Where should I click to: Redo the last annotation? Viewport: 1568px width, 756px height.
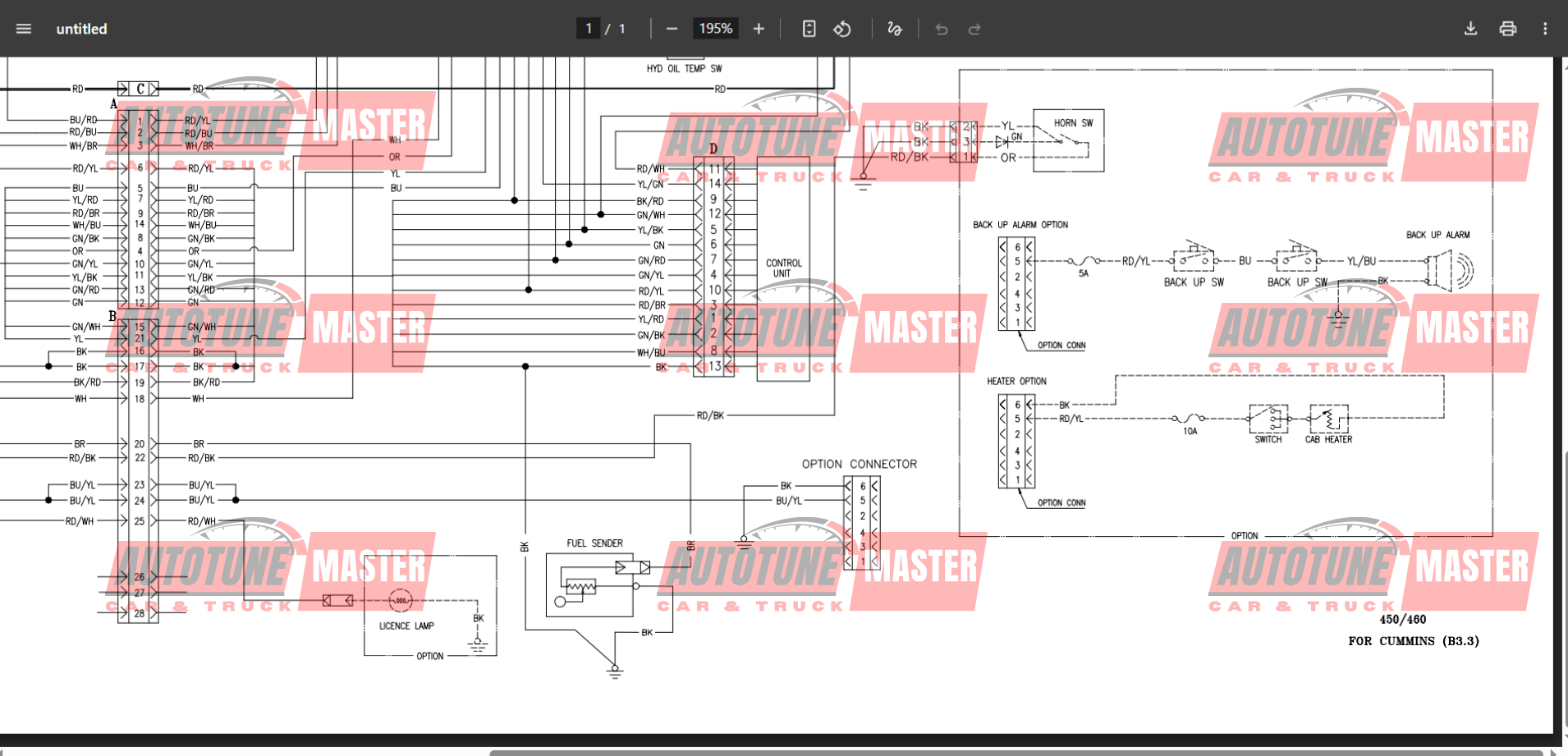tap(974, 28)
